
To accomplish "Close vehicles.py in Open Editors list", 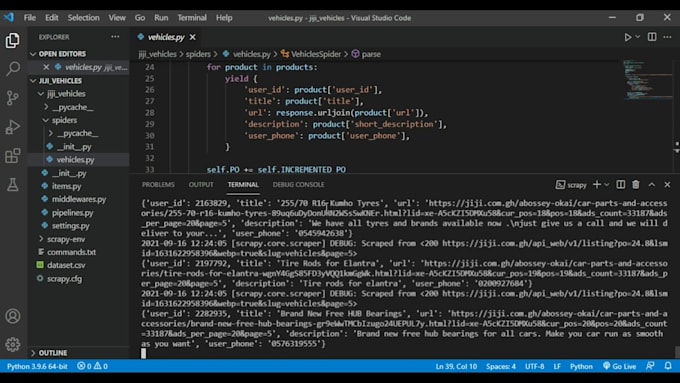I will pyautogui.click(x=46, y=67).
